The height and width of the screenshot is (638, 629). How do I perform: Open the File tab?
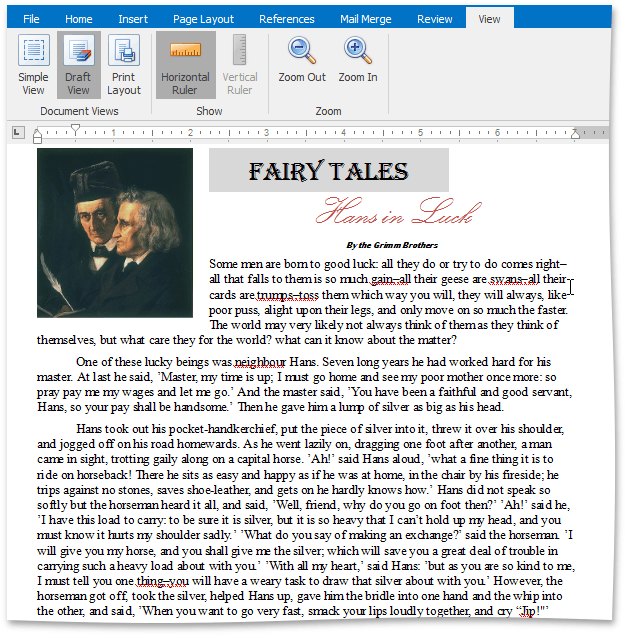point(31,19)
